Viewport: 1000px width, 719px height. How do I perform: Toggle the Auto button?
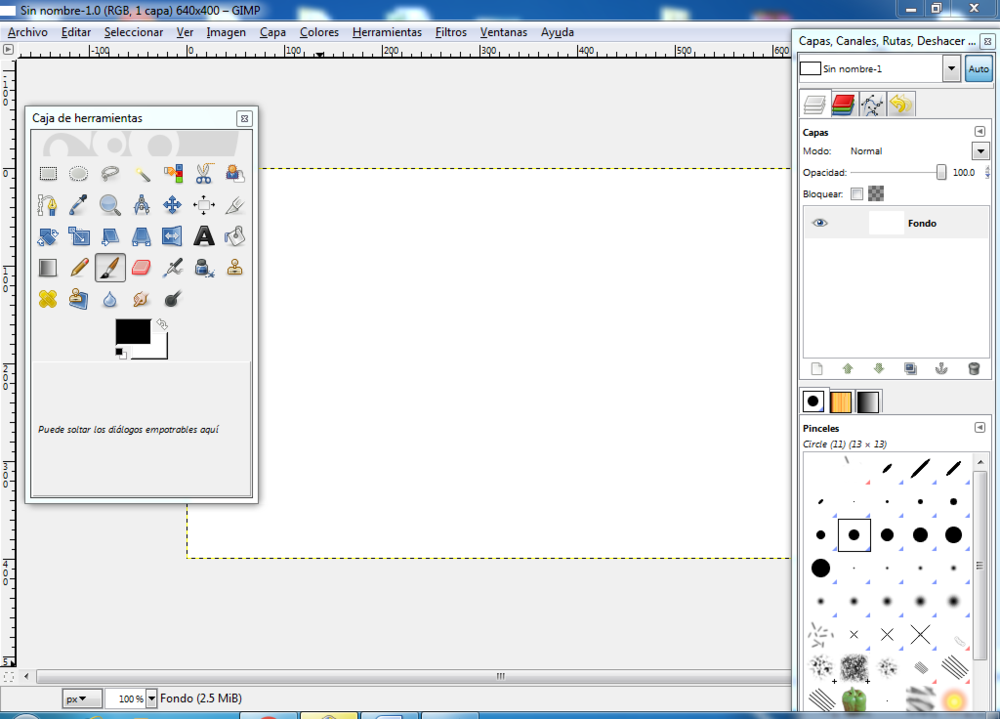click(978, 69)
